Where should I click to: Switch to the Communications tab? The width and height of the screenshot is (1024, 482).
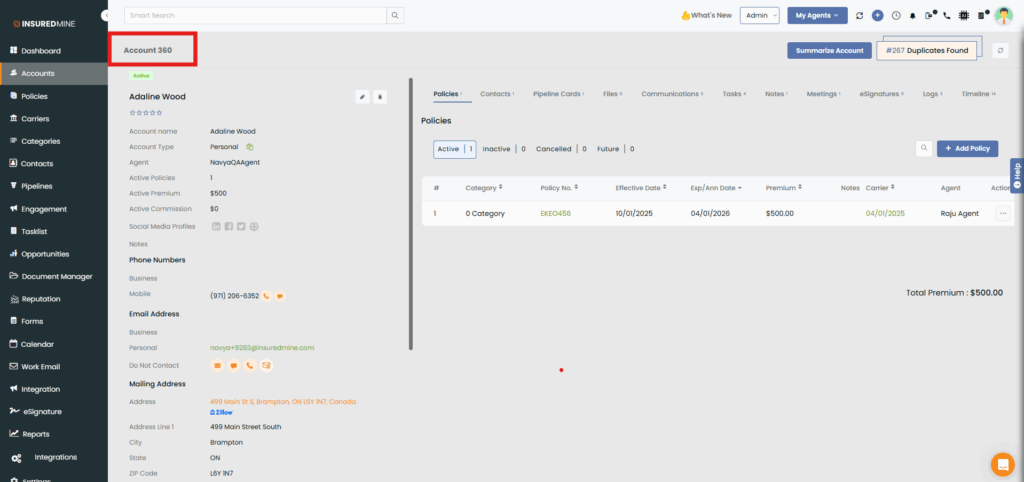670,94
